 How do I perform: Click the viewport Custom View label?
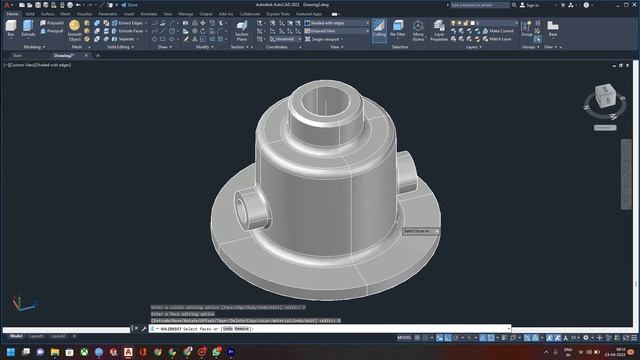point(22,65)
